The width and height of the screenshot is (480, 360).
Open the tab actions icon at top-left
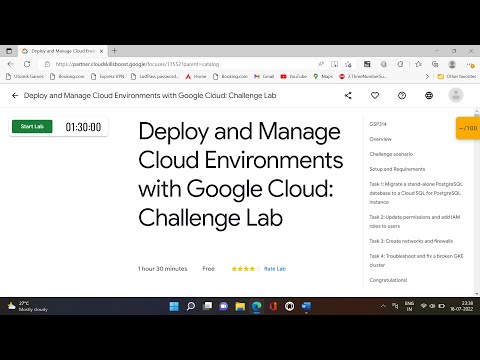tap(9, 51)
